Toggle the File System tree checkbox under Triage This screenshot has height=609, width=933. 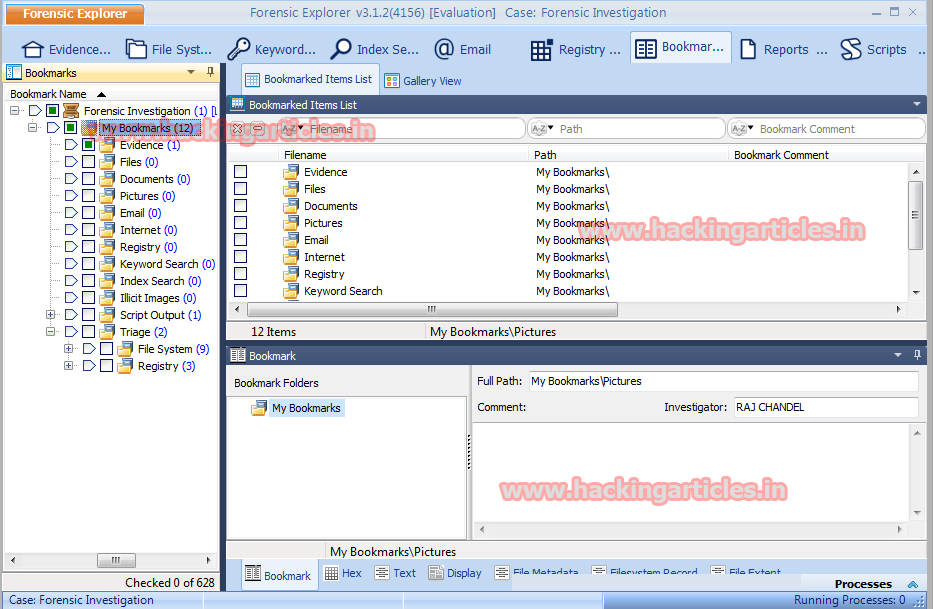point(107,348)
